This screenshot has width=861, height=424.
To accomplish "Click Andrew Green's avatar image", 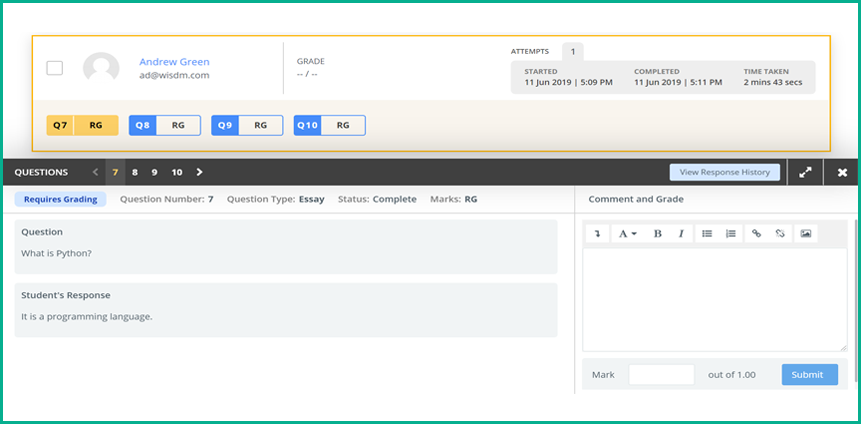I will 101,68.
